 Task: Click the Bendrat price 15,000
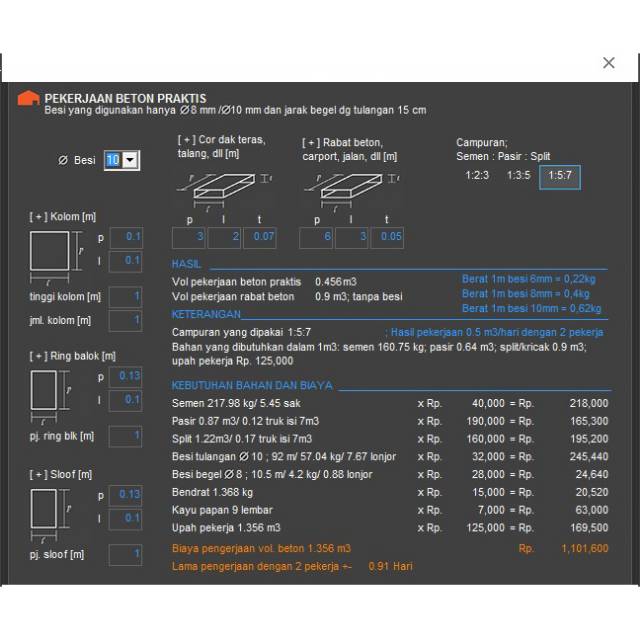click(x=488, y=492)
